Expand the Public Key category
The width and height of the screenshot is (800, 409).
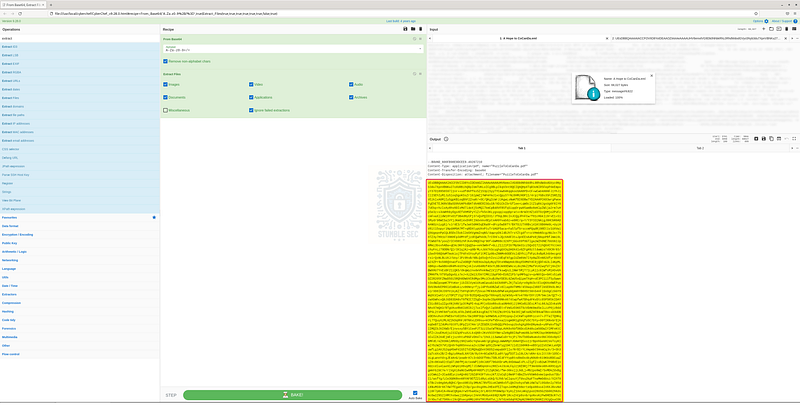[80, 243]
